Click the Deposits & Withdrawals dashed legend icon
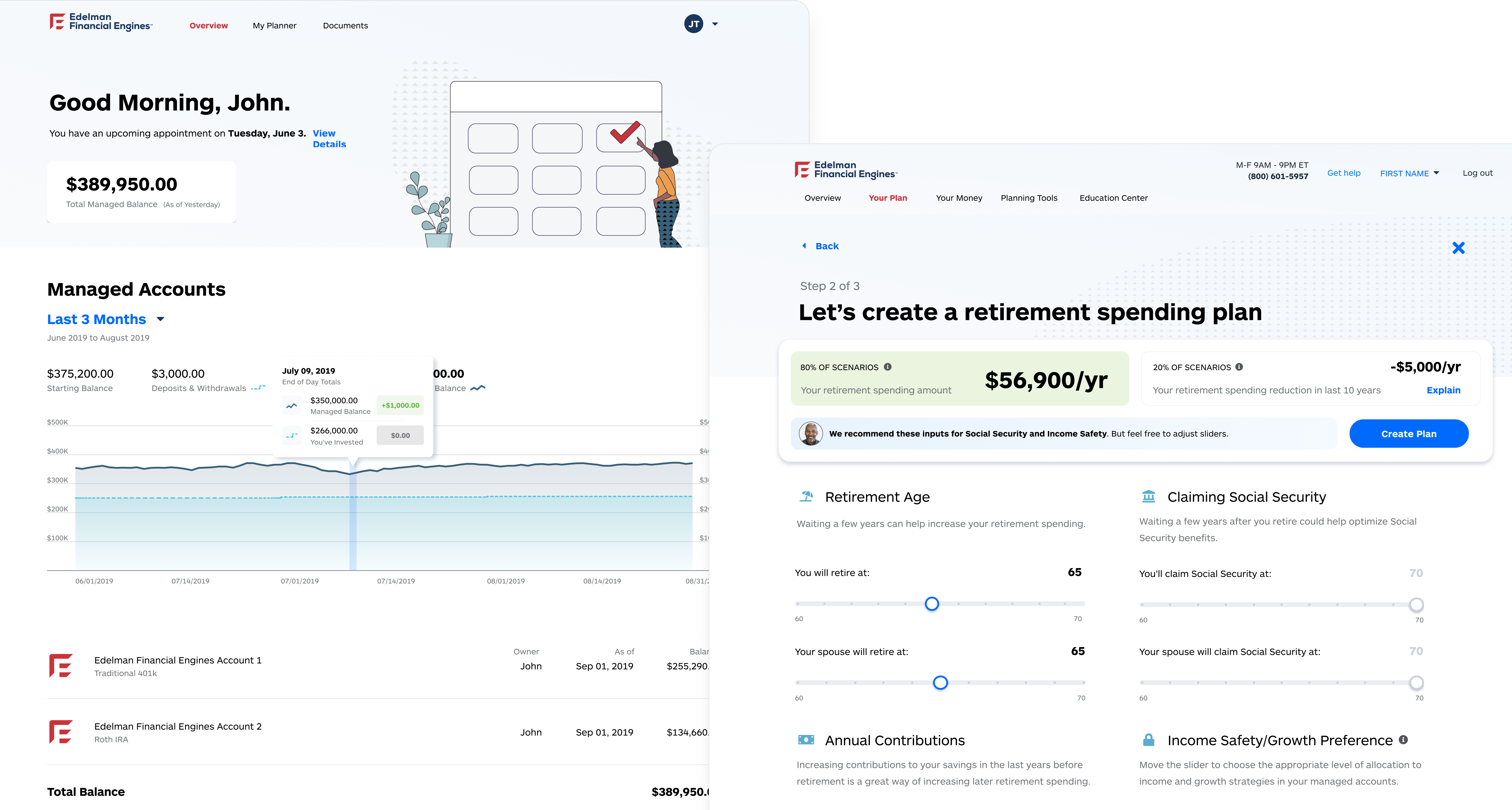Screen dimensions: 1512x810 click(x=258, y=388)
